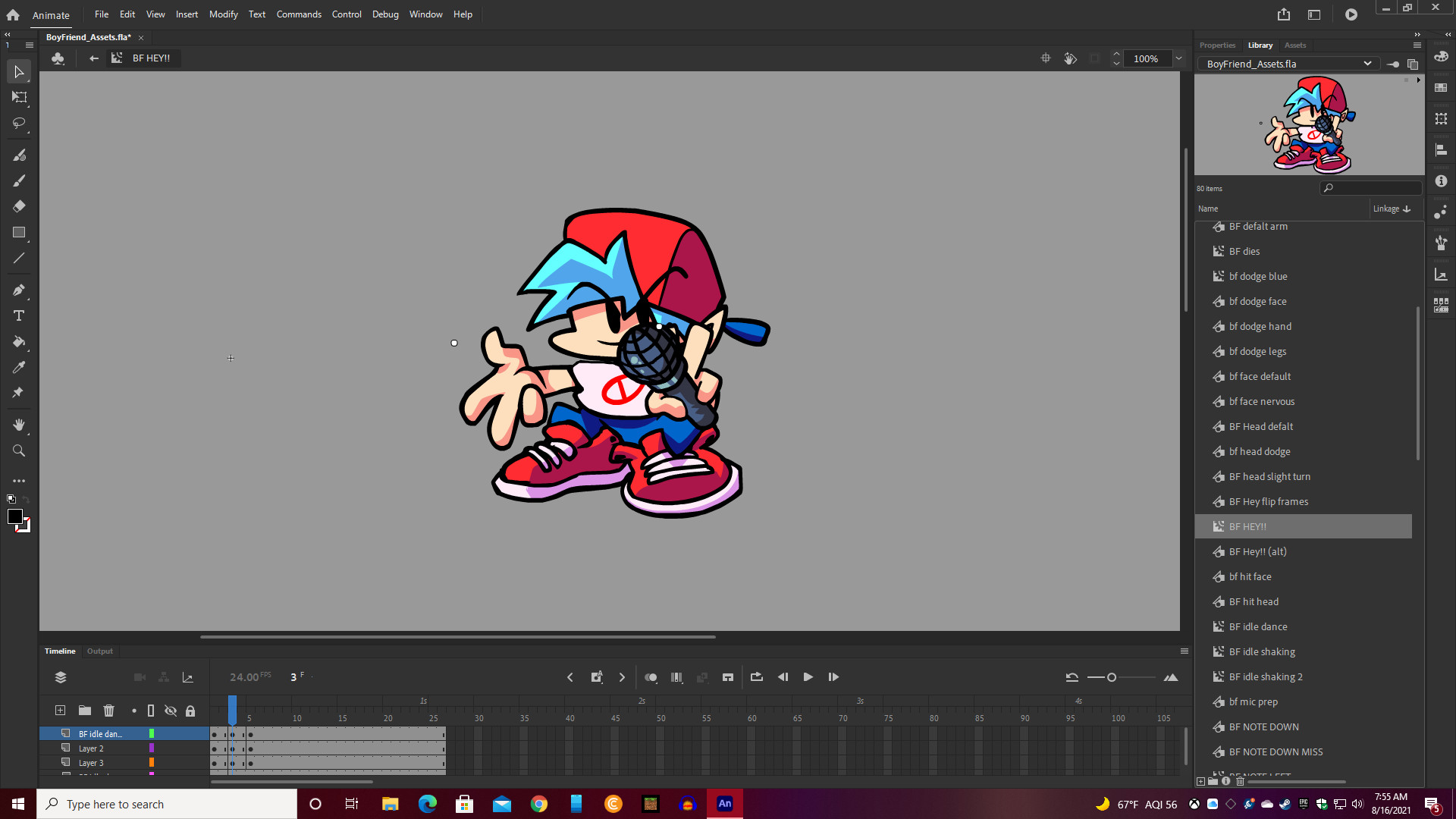Select the Selection arrow tool

click(19, 72)
